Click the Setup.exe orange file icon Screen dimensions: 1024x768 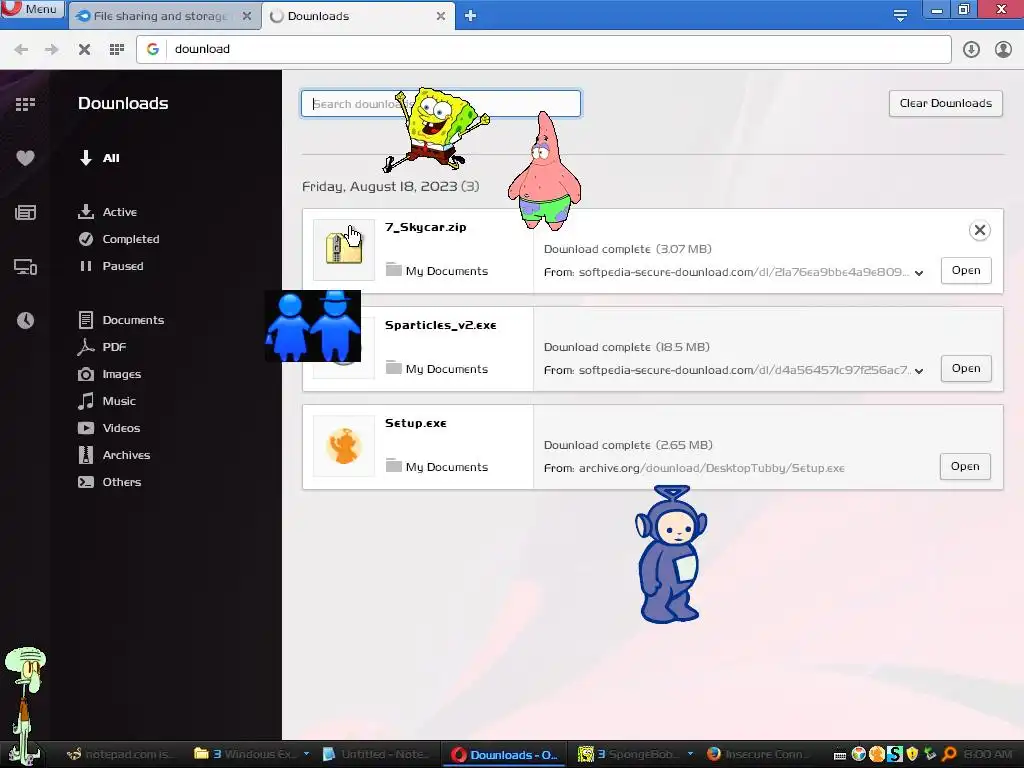click(344, 446)
